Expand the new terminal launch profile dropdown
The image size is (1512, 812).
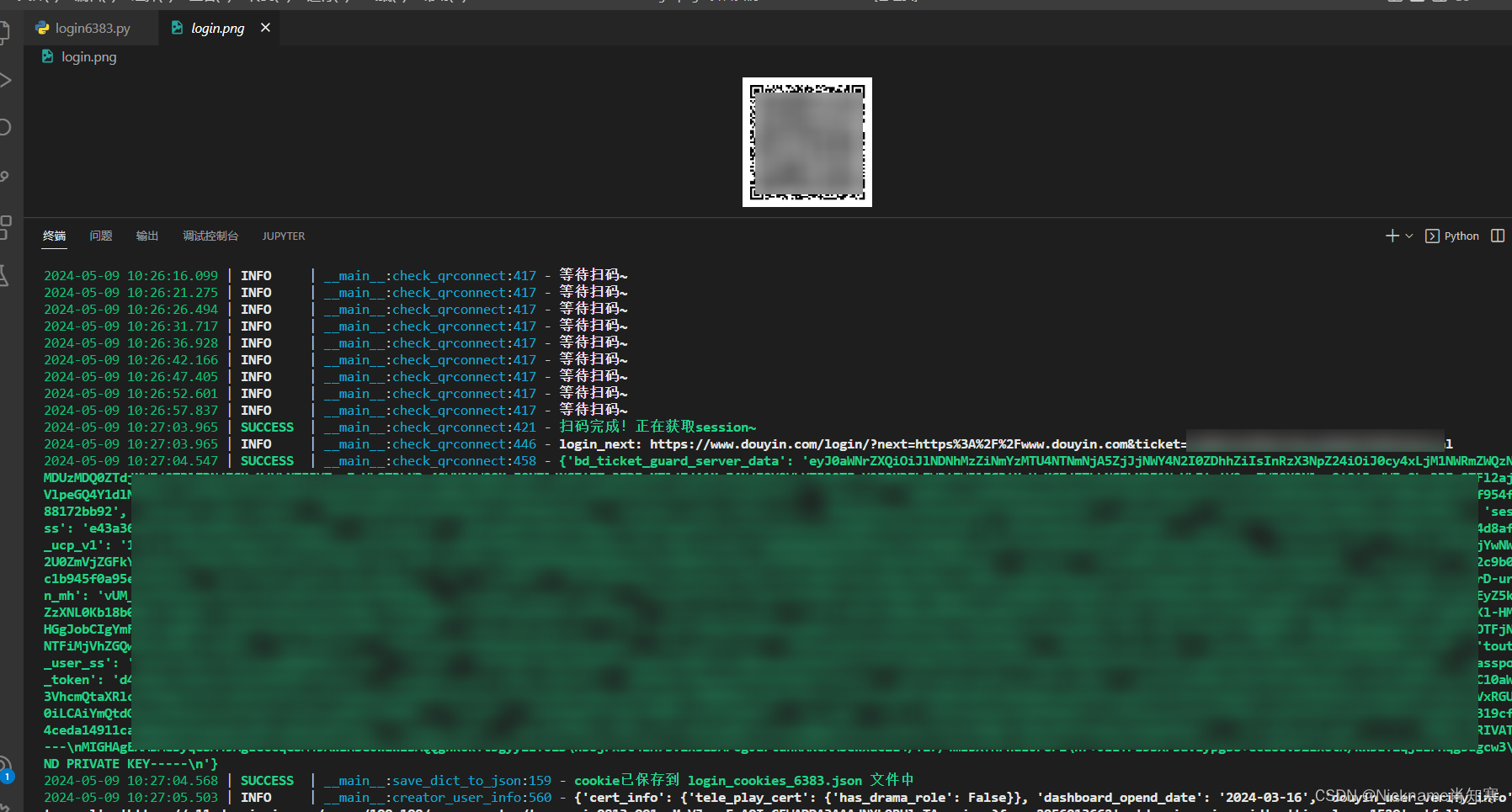pos(1409,236)
